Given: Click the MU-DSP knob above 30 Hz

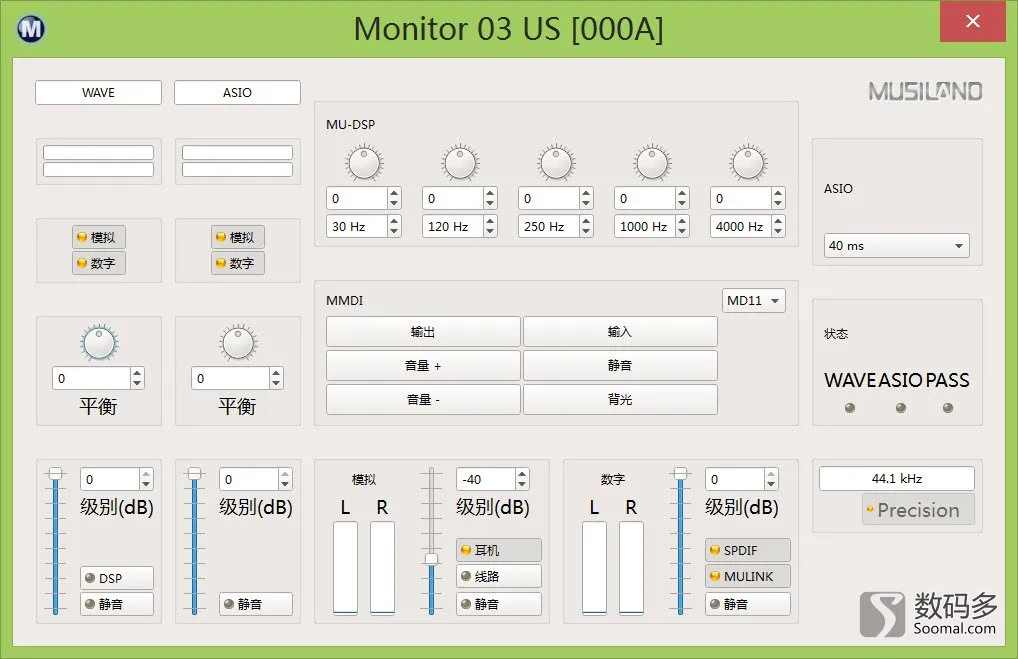Looking at the screenshot, I should pyautogui.click(x=364, y=162).
